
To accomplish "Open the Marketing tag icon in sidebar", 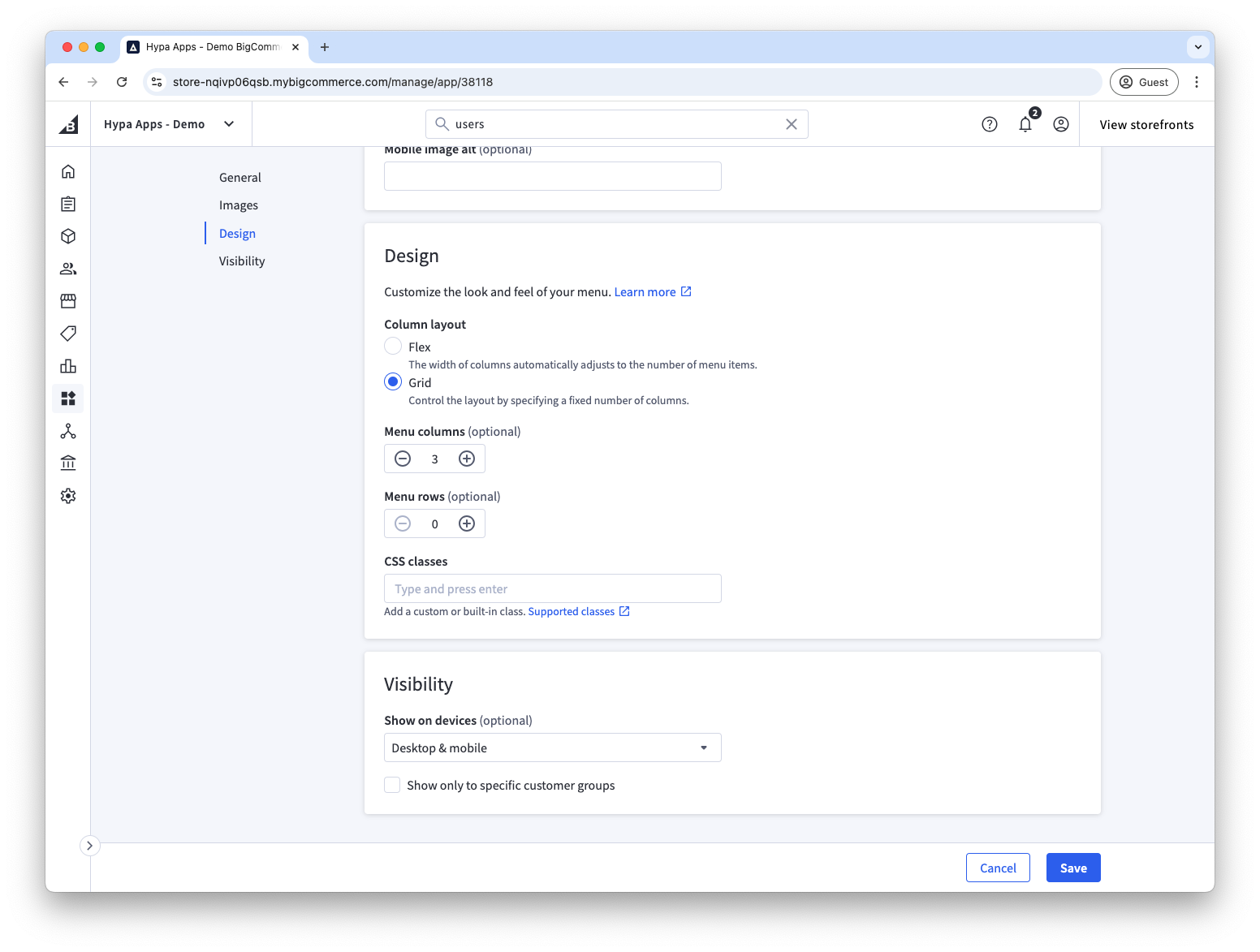I will tap(68, 334).
